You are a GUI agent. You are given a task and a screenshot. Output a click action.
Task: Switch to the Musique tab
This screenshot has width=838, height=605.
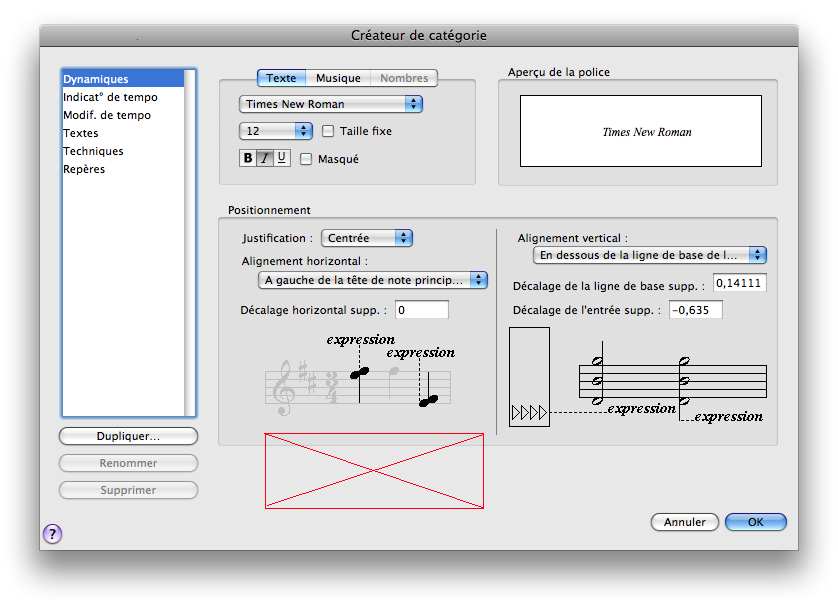338,78
